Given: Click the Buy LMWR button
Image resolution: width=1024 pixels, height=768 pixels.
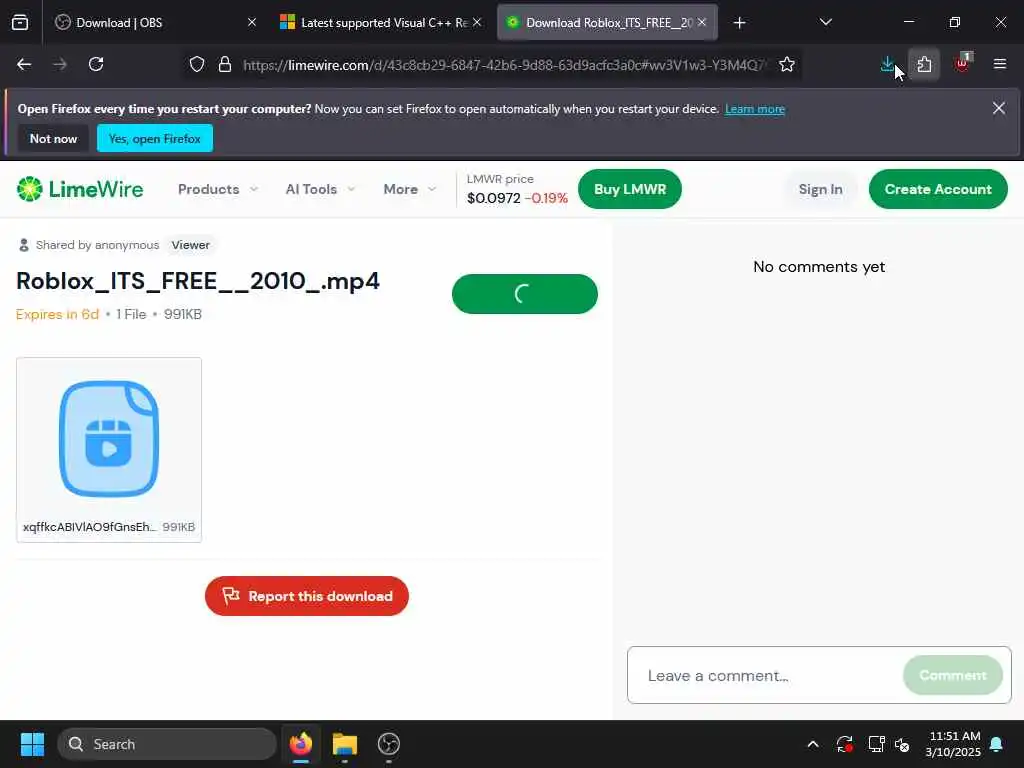Looking at the screenshot, I should tap(630, 189).
